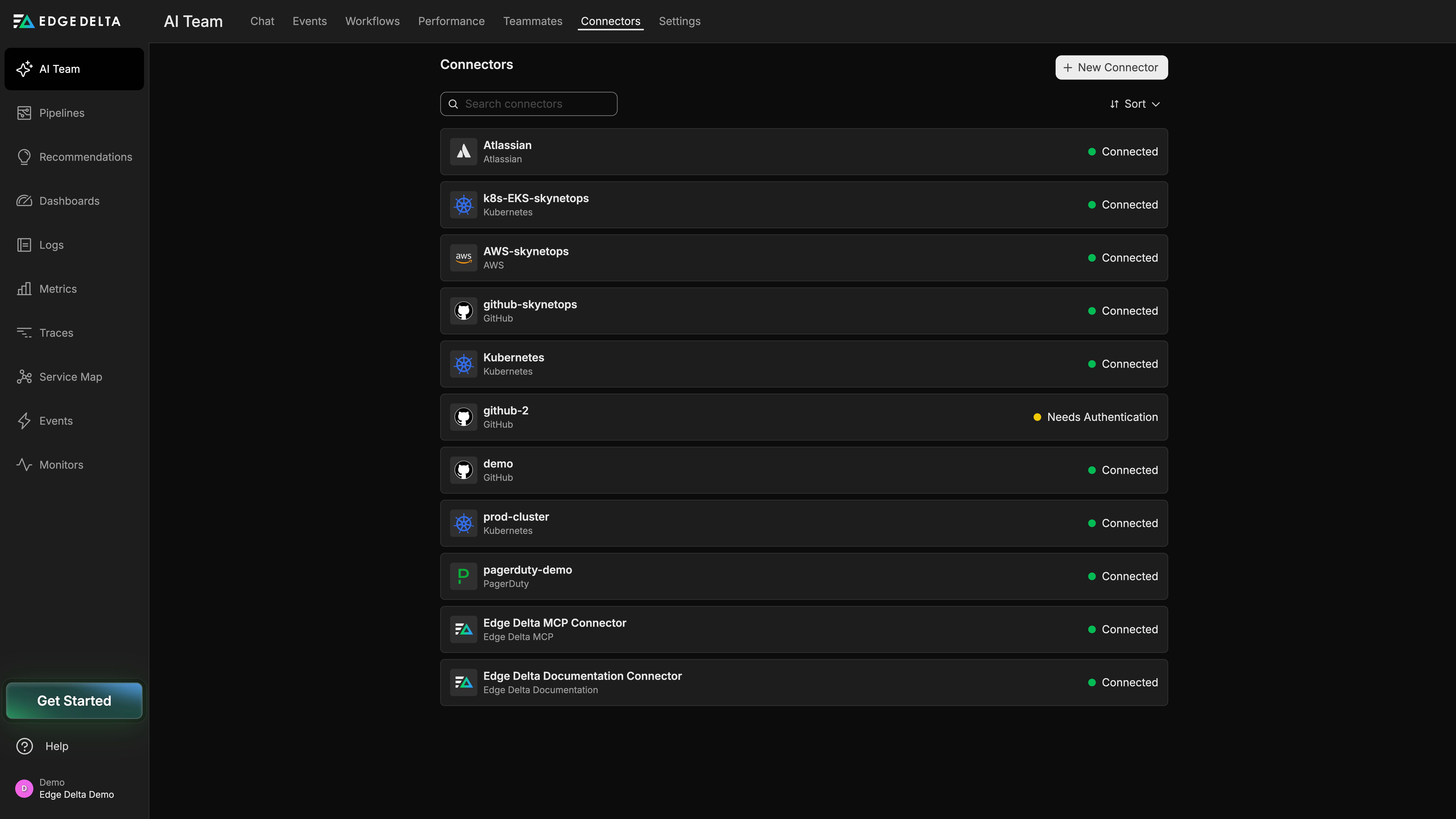
Task: Click the pagerduty-demo PagerDuty icon
Action: [464, 577]
